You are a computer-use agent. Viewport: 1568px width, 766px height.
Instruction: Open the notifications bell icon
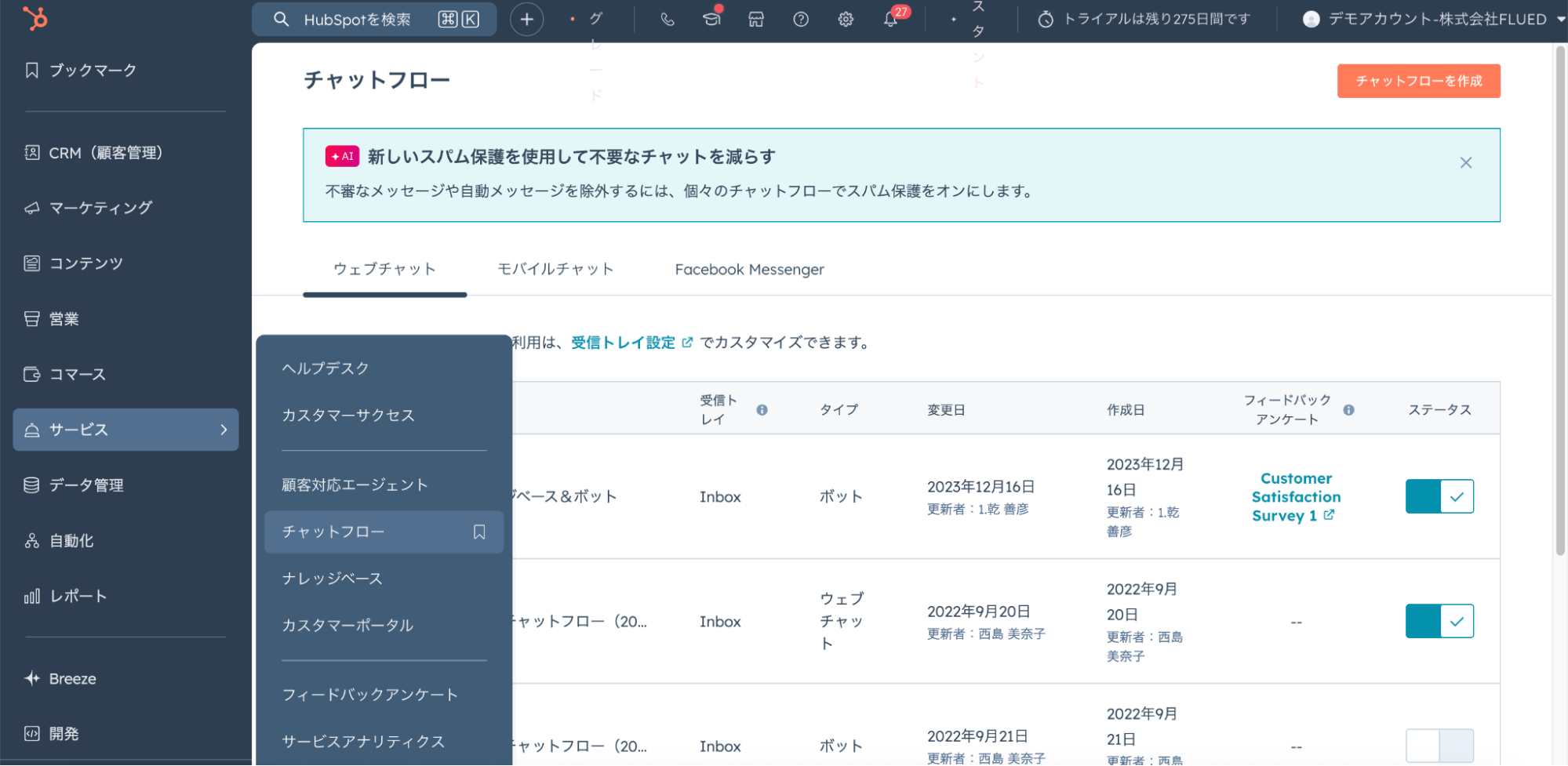(x=890, y=20)
